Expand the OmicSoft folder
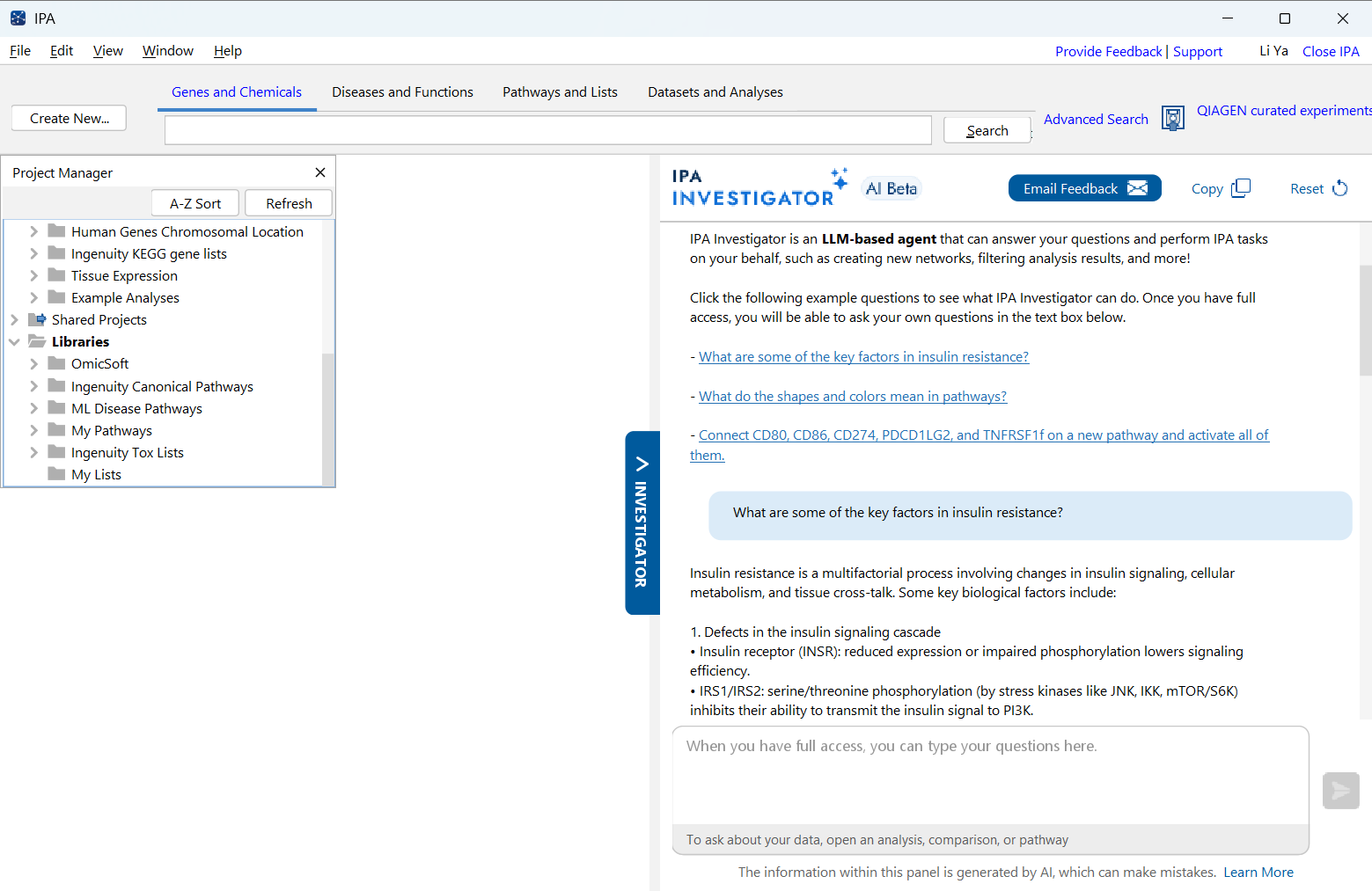This screenshot has width=1372, height=891. tap(33, 364)
